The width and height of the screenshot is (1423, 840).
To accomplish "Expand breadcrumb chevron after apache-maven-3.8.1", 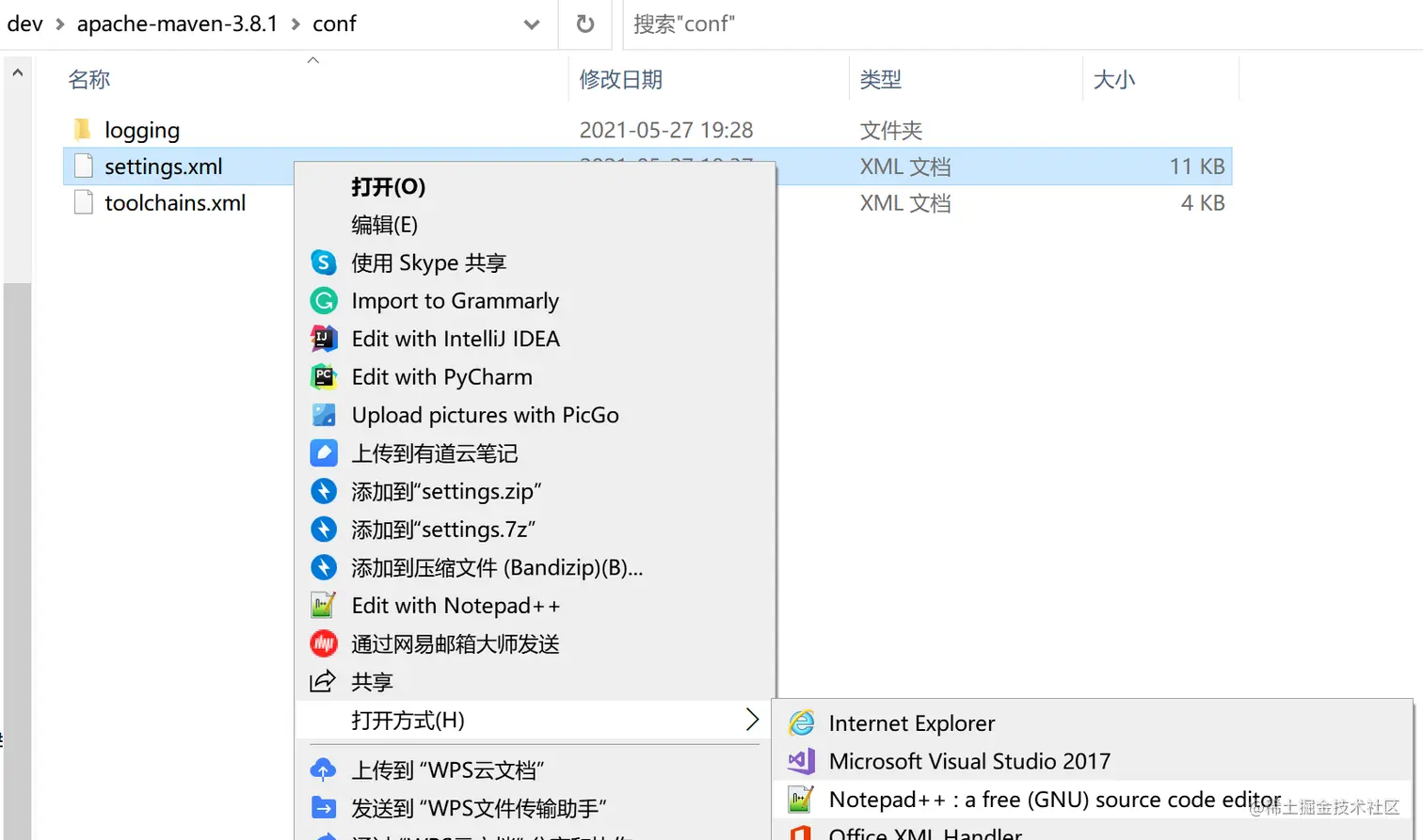I will (x=296, y=24).
